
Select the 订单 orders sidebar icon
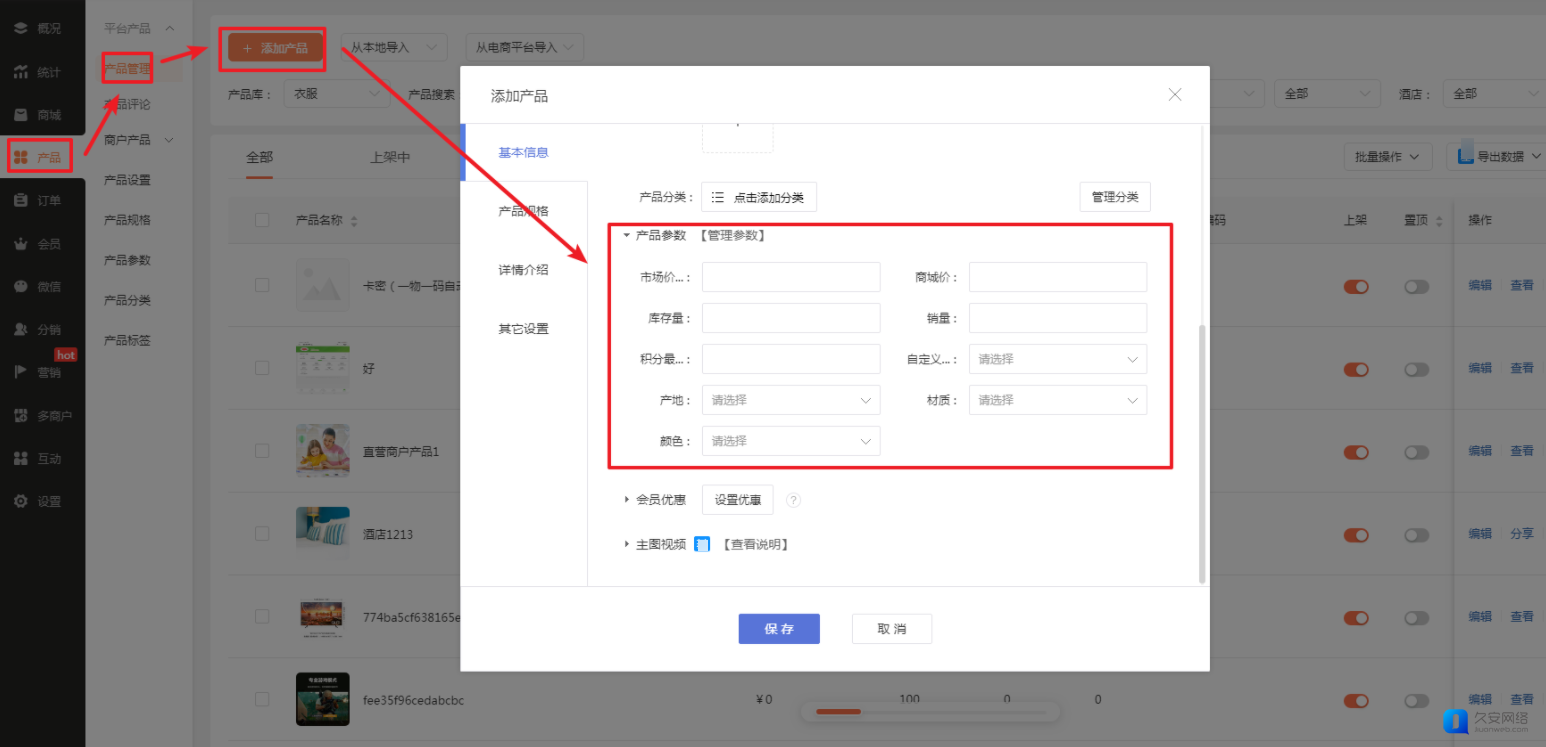(x=20, y=200)
